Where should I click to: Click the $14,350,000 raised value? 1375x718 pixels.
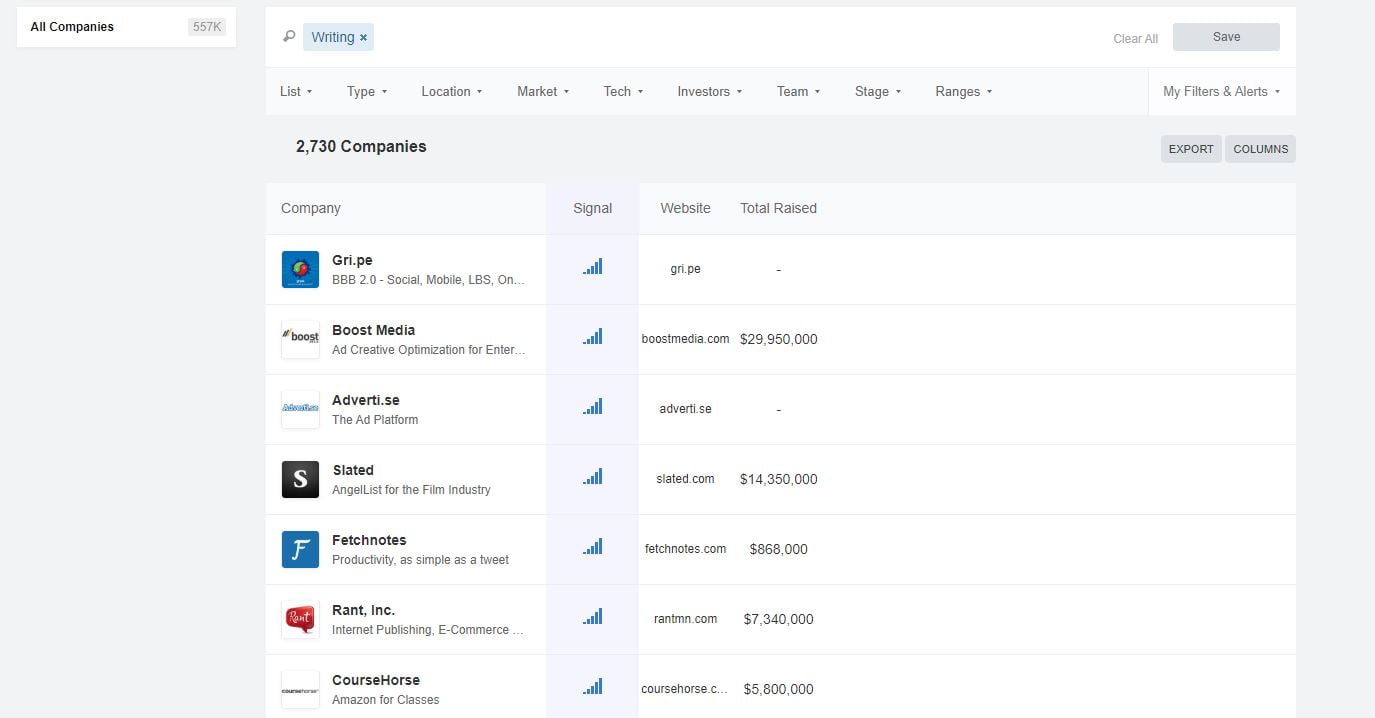pyautogui.click(x=778, y=479)
